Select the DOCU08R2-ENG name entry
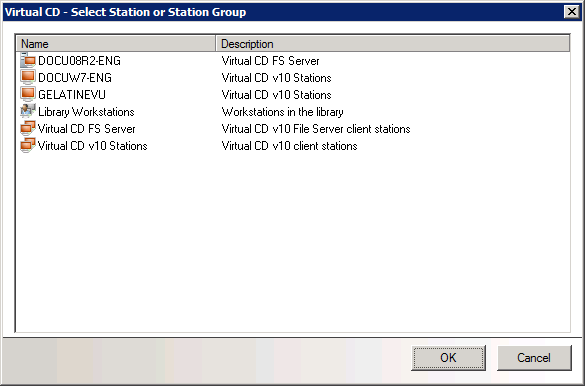585x386 pixels. (79, 61)
